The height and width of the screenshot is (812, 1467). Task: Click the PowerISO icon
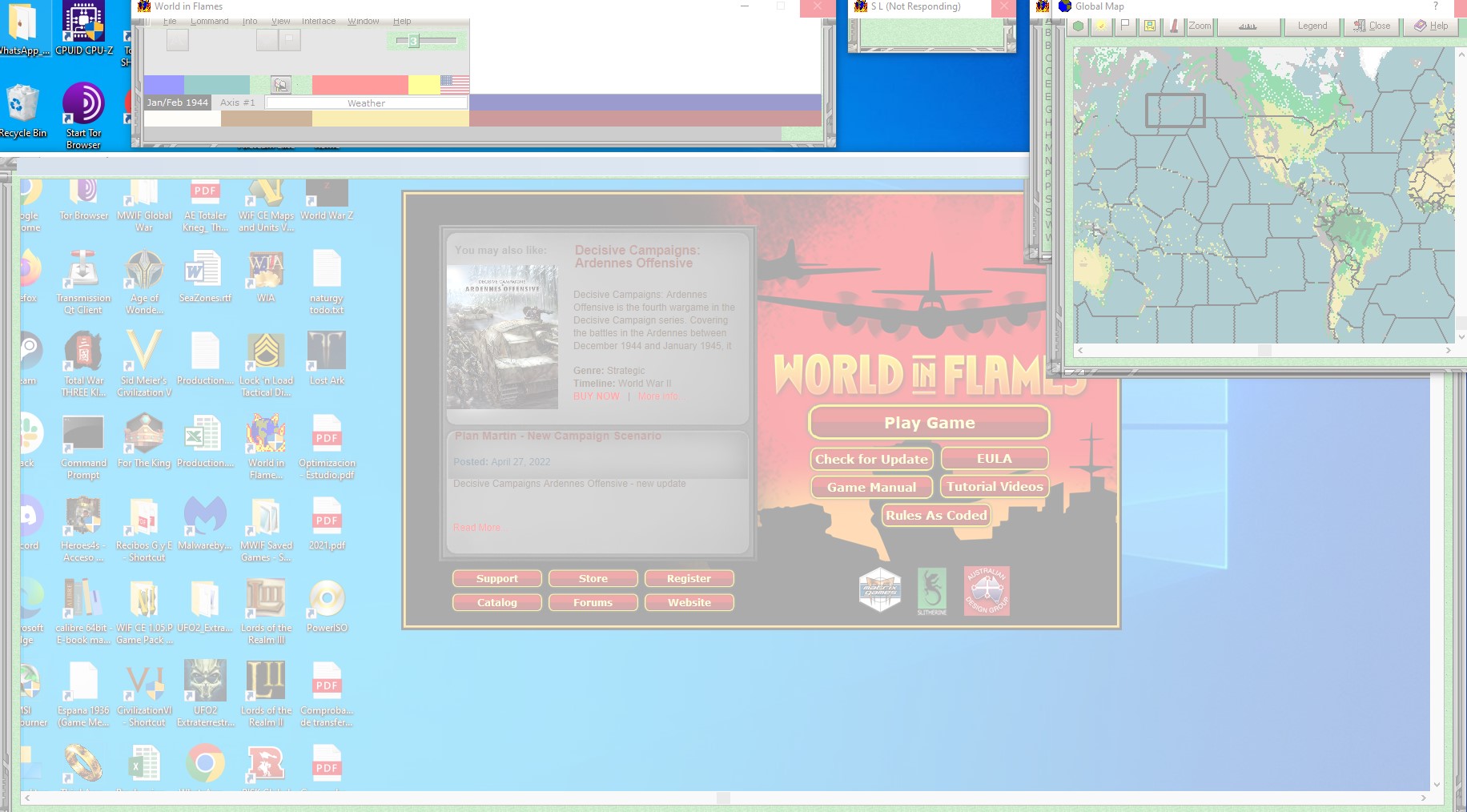327,607
